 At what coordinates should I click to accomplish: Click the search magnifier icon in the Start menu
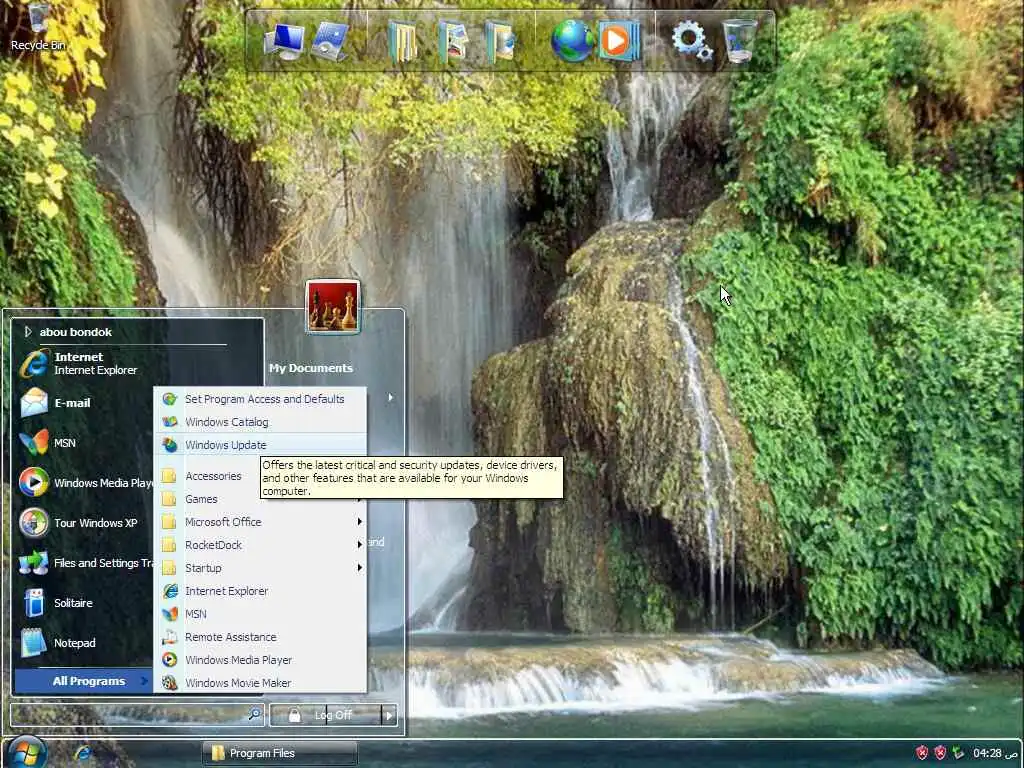click(255, 714)
